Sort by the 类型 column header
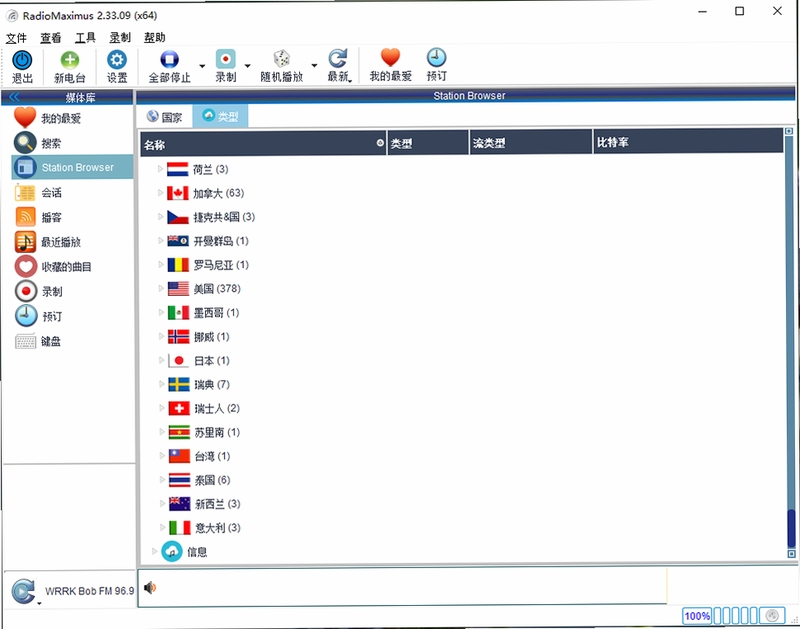The width and height of the screenshot is (800, 629). pyautogui.click(x=428, y=143)
